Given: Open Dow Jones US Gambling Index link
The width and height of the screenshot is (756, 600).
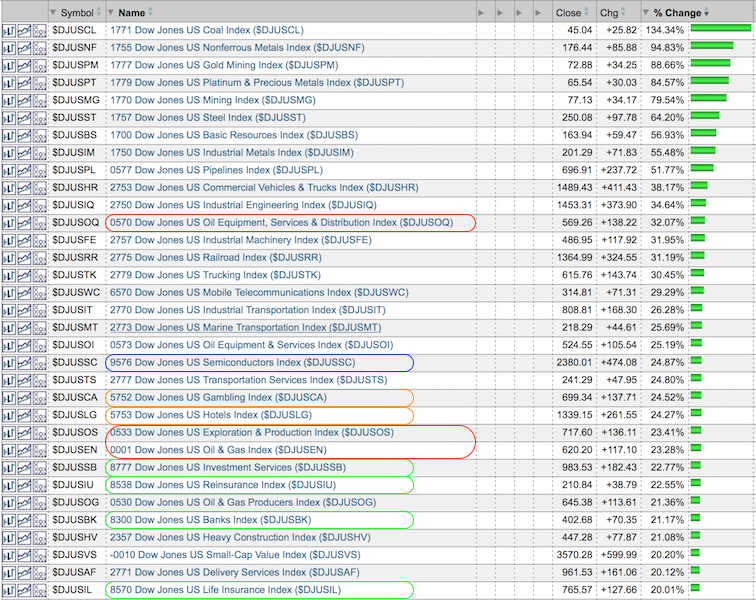Looking at the screenshot, I should pyautogui.click(x=218, y=397).
